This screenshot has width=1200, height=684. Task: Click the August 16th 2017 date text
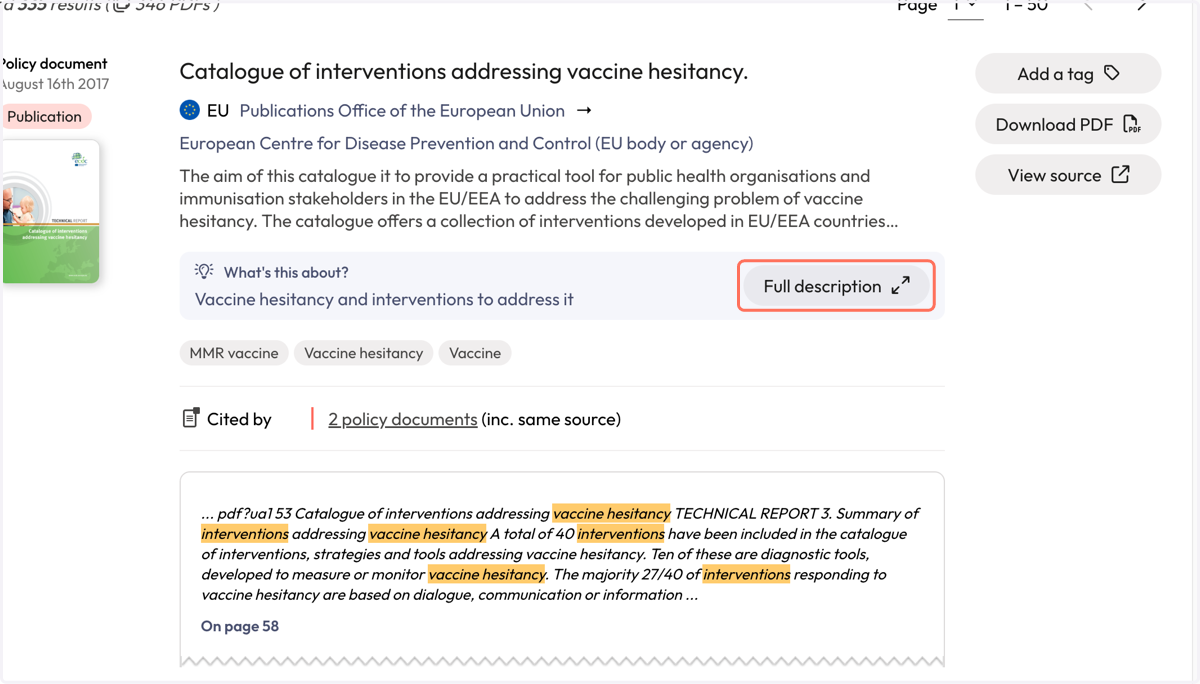(x=54, y=84)
